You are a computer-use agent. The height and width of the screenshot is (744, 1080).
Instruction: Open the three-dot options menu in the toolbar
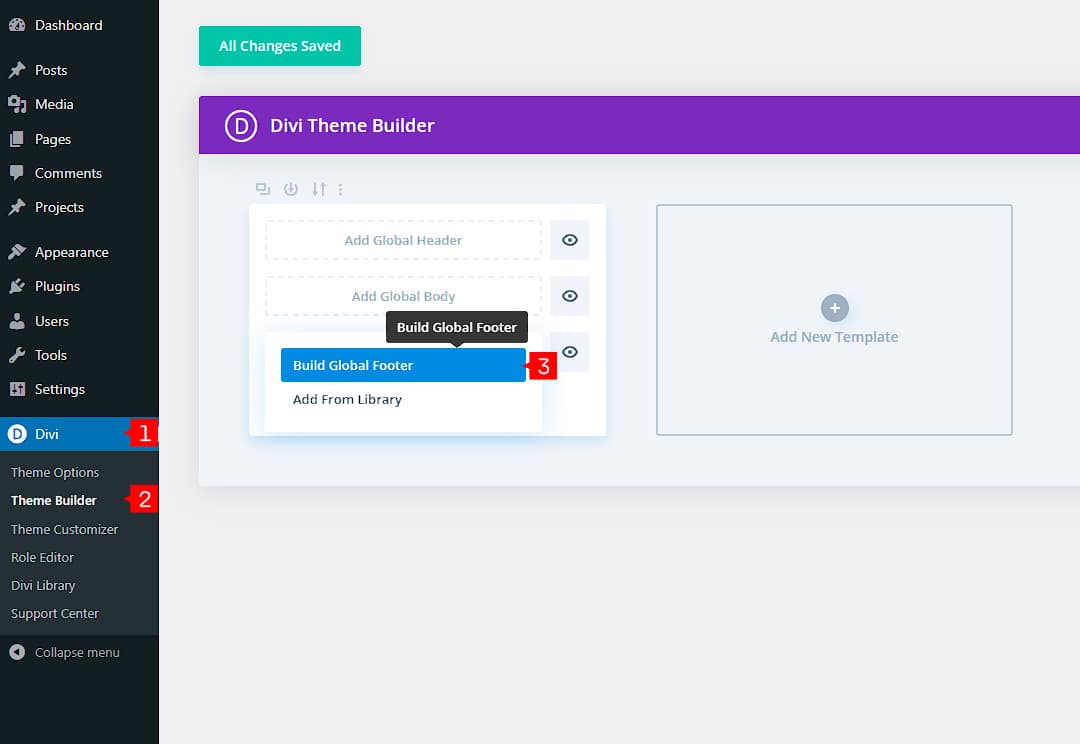340,189
